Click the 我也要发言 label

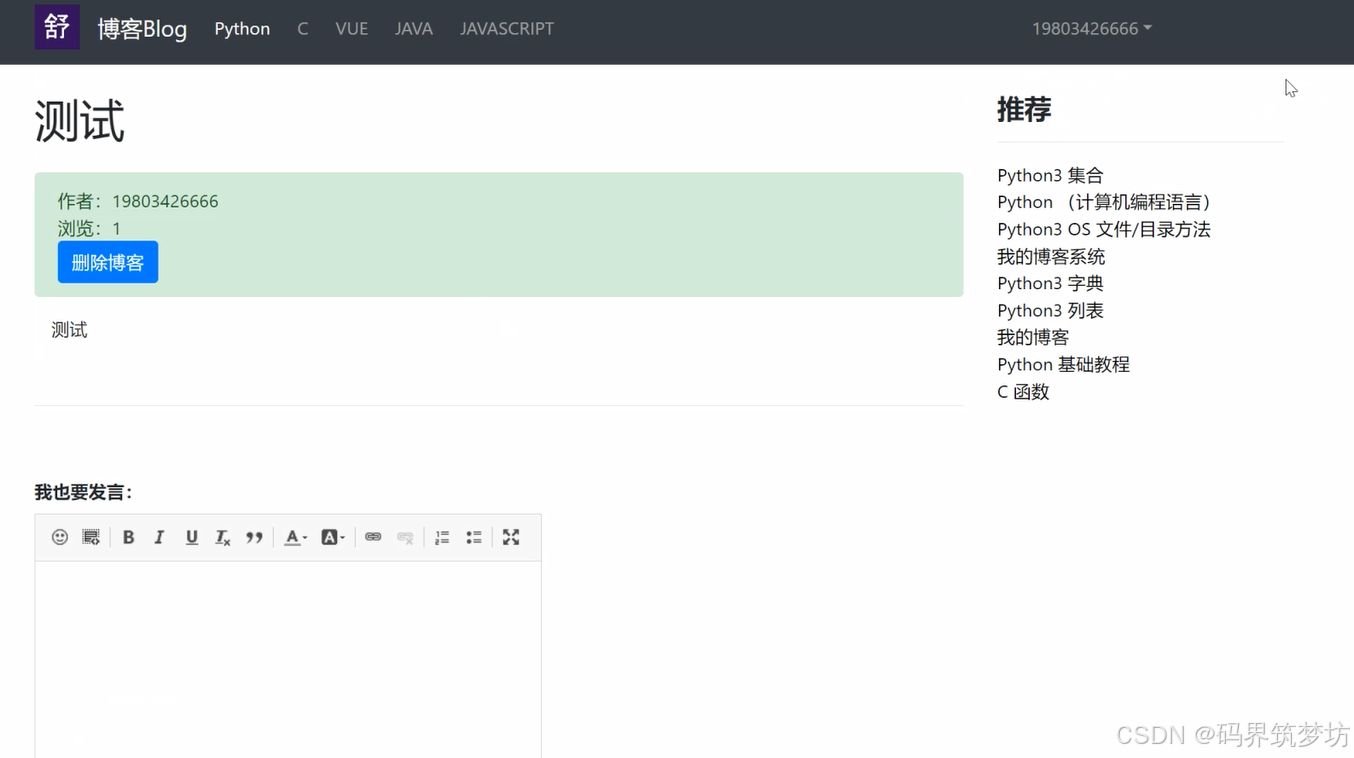pos(85,492)
